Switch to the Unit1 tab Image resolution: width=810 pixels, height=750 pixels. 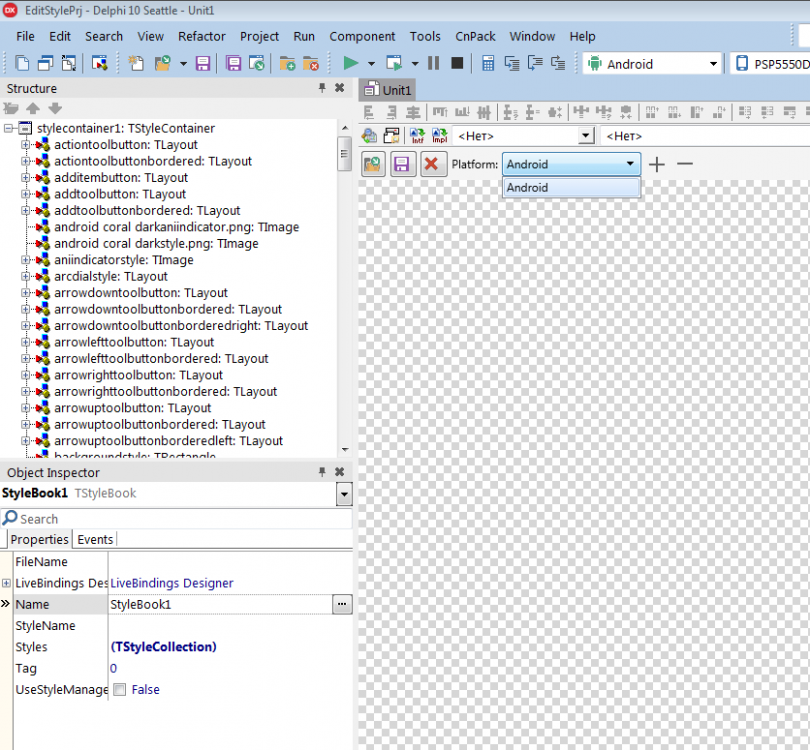(x=387, y=89)
